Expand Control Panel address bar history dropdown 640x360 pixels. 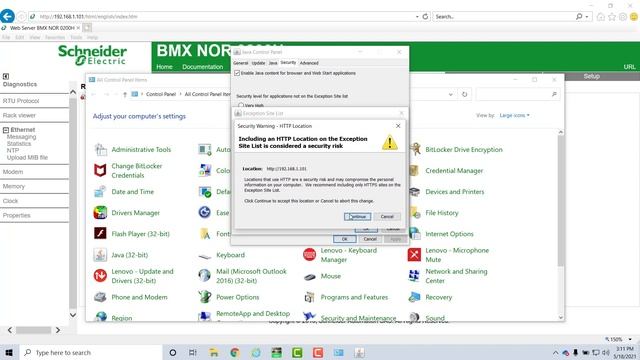(451, 94)
